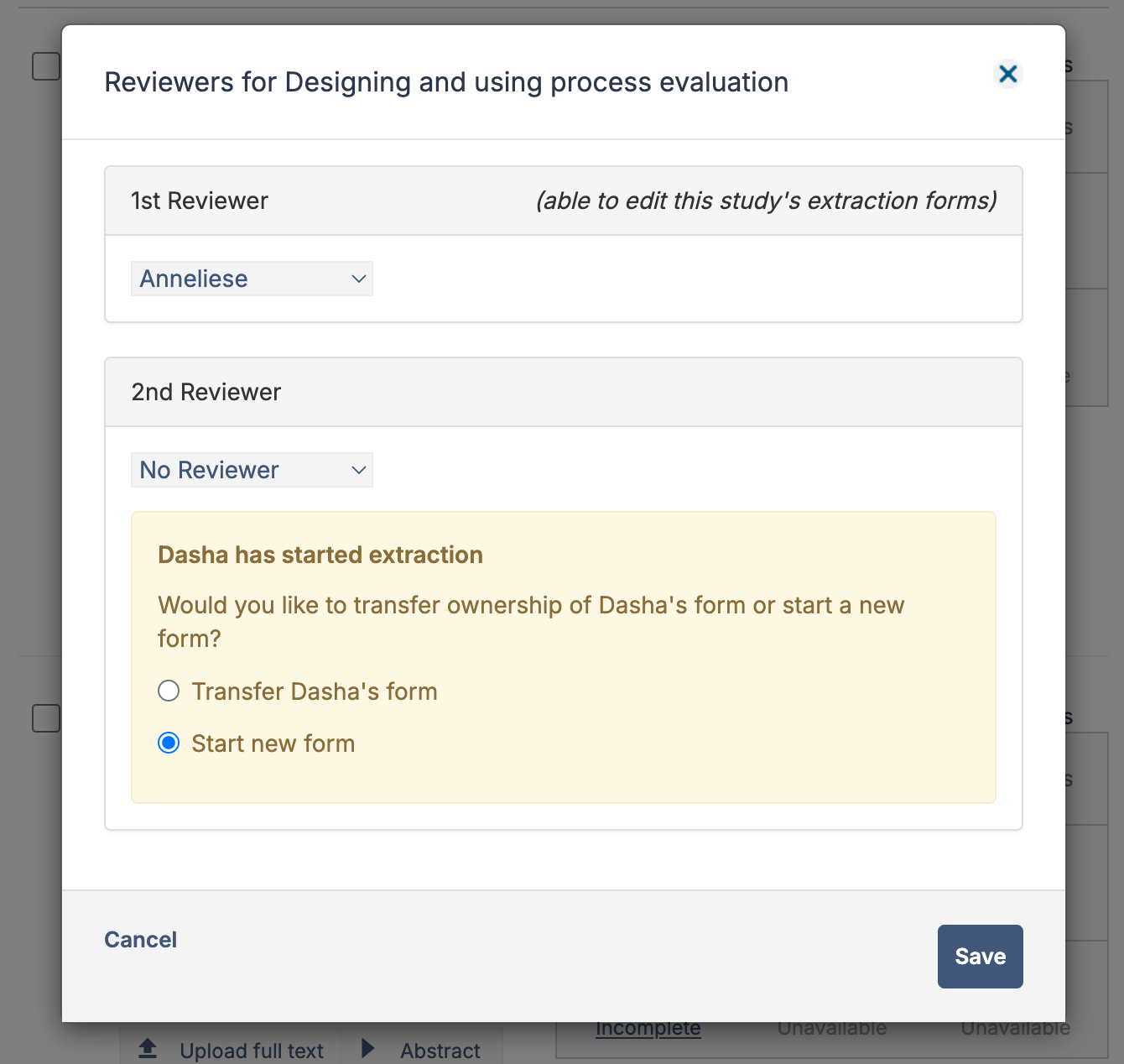Viewport: 1124px width, 1064px height.
Task: Tick the lower study checkbox behind the dialog
Action: pyautogui.click(x=46, y=718)
